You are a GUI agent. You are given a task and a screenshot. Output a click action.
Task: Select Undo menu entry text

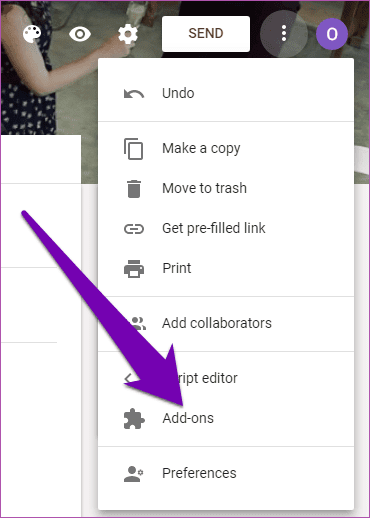coord(178,93)
